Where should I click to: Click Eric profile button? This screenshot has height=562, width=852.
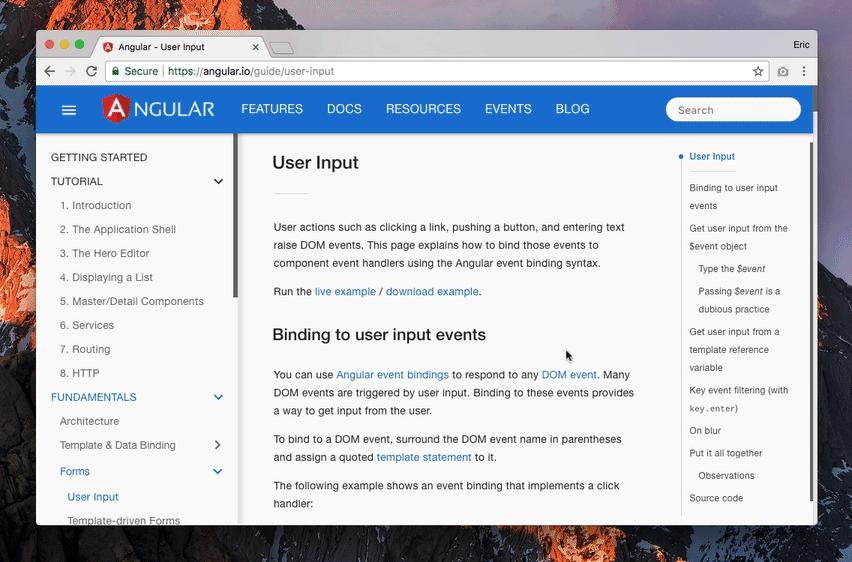801,45
